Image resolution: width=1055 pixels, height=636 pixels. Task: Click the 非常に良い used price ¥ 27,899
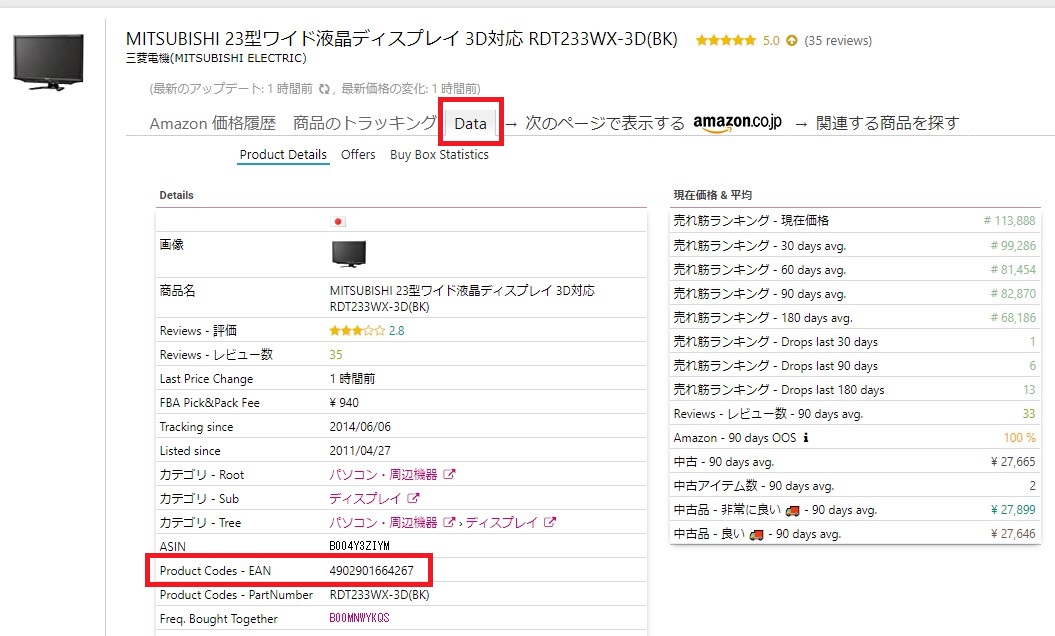1013,509
